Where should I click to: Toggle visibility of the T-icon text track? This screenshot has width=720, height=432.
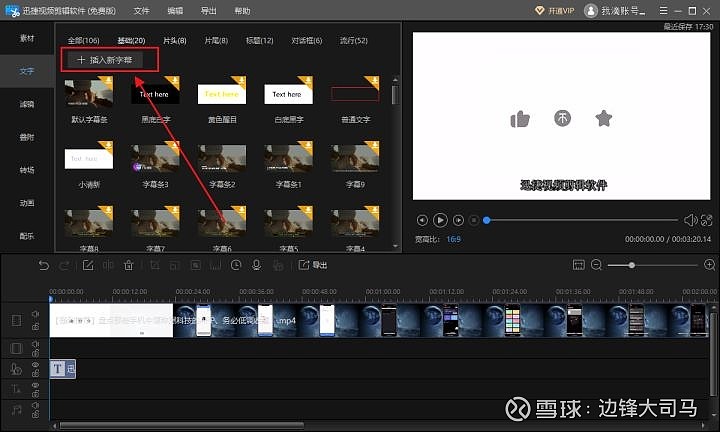pos(35,385)
